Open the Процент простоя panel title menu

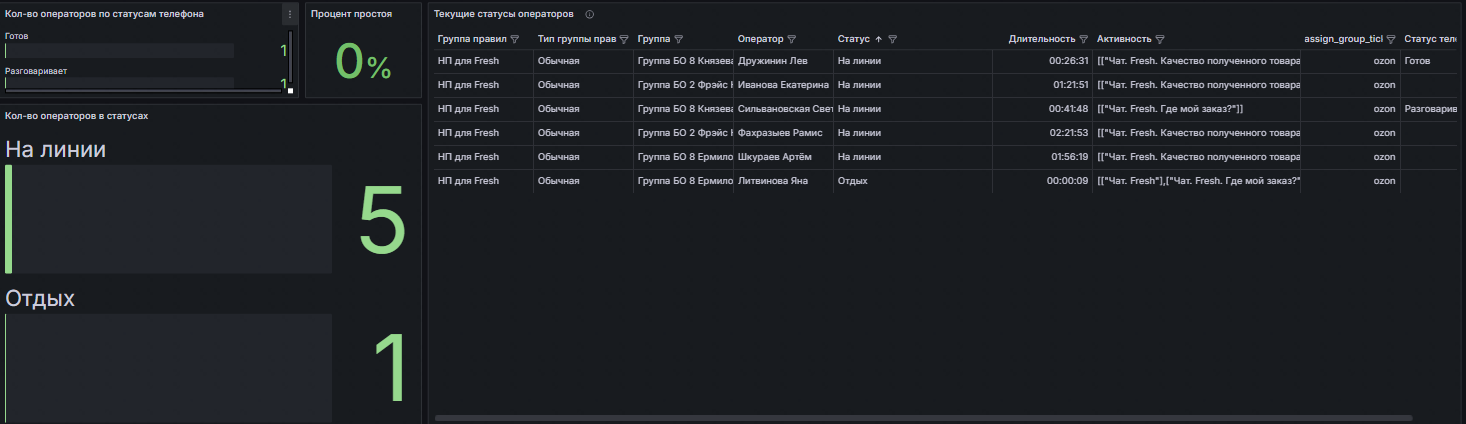click(351, 14)
